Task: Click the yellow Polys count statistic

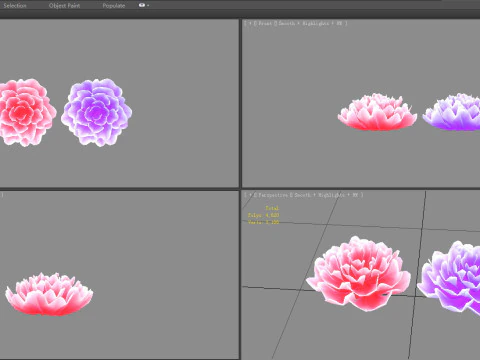Action: click(263, 215)
